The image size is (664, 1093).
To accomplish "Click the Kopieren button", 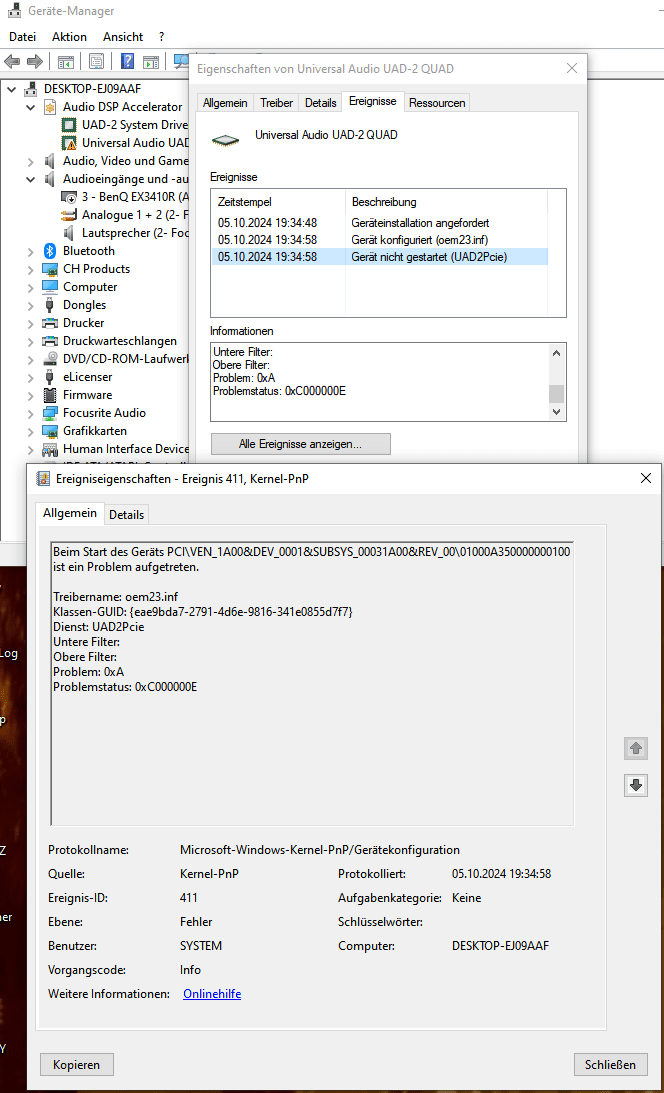I will point(77,1064).
